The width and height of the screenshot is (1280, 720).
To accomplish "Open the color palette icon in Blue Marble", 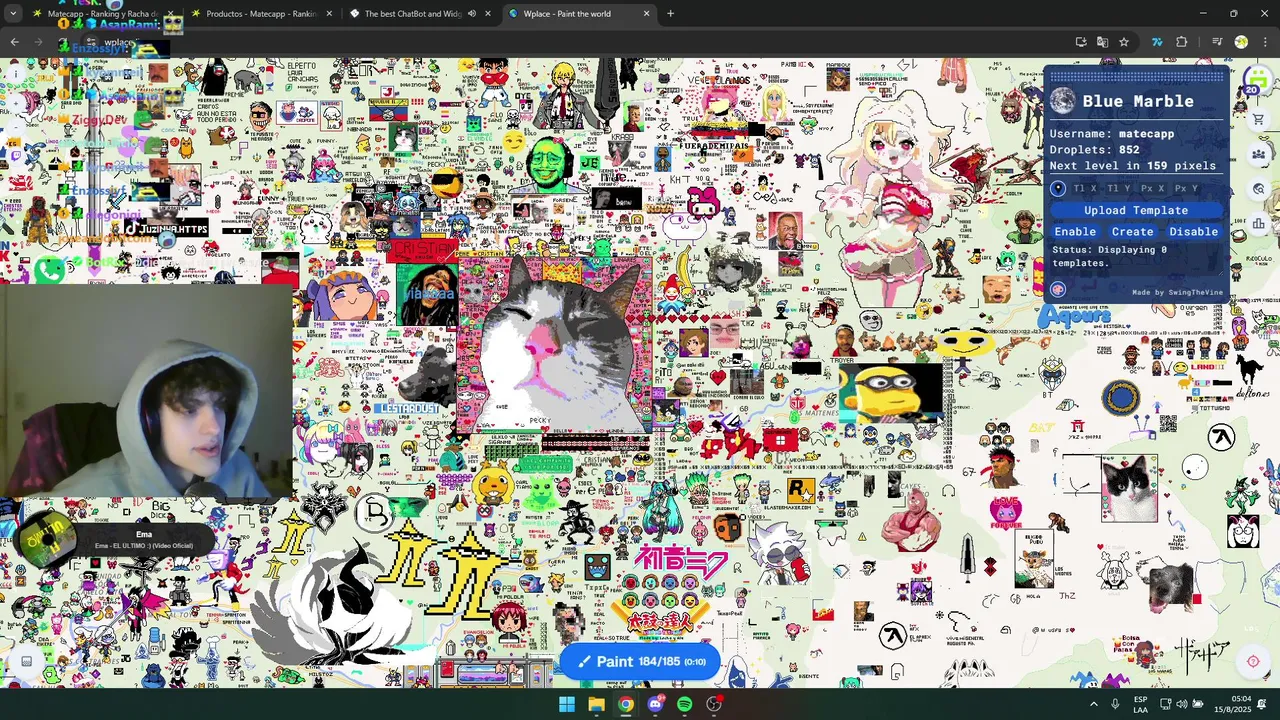I will [x=1058, y=289].
